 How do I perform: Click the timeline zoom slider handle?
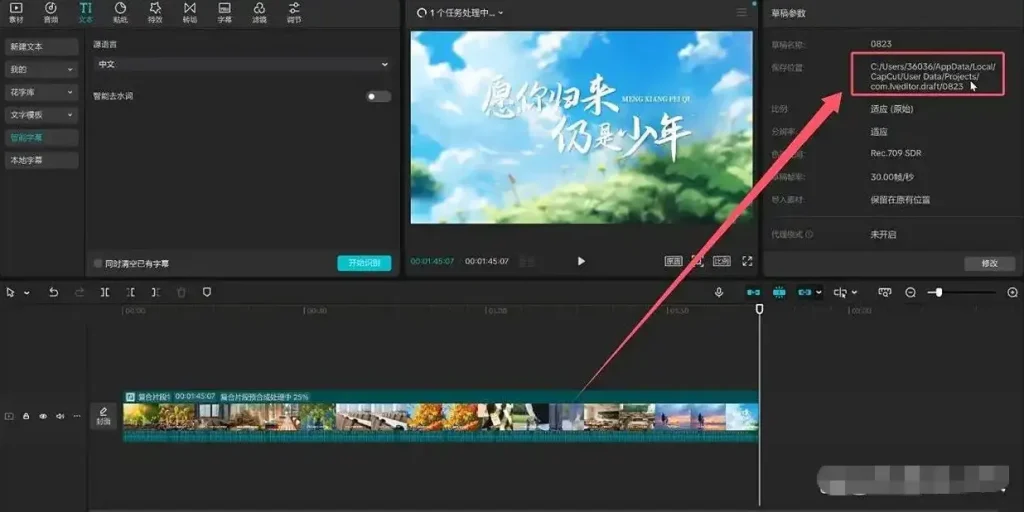(938, 293)
